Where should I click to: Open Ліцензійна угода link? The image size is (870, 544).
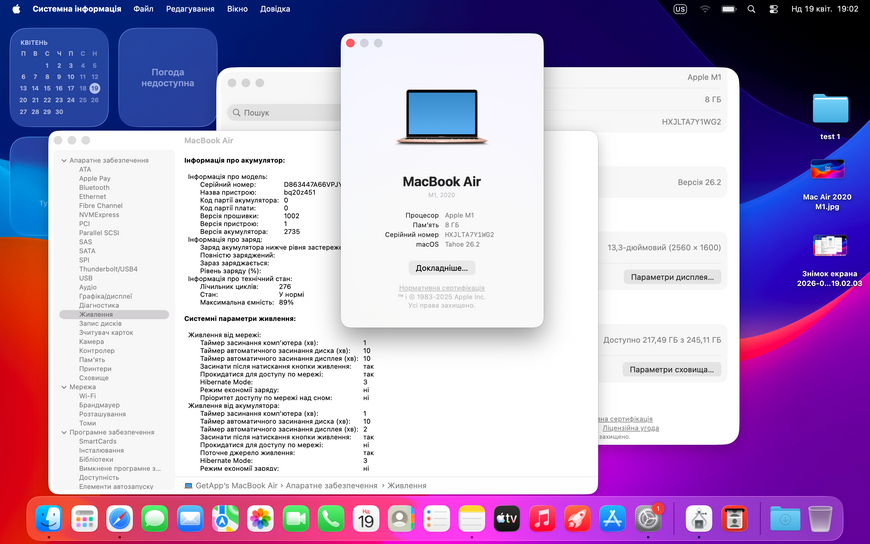(x=631, y=428)
